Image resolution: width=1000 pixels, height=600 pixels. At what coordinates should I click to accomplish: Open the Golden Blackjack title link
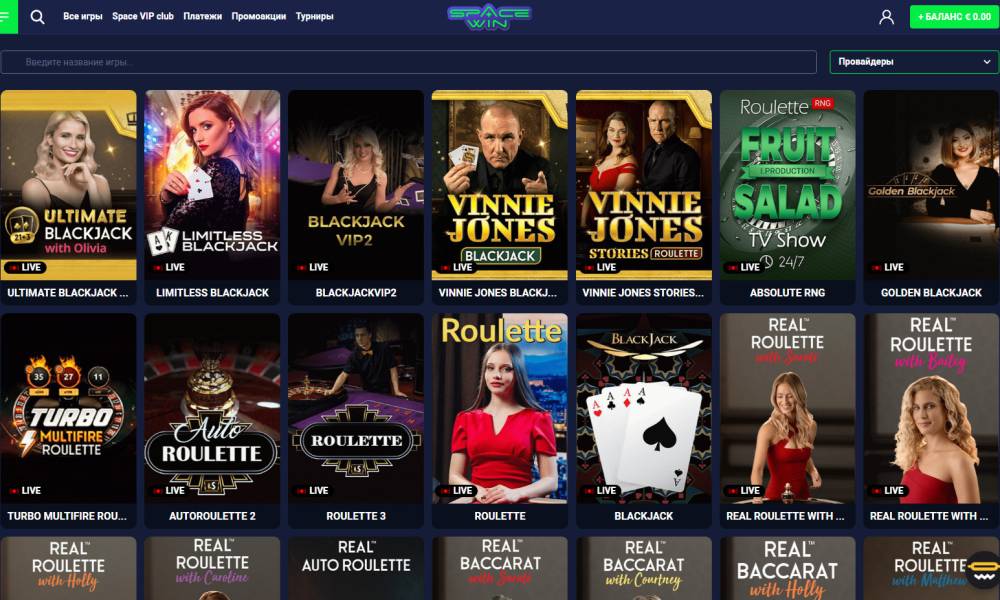click(931, 293)
